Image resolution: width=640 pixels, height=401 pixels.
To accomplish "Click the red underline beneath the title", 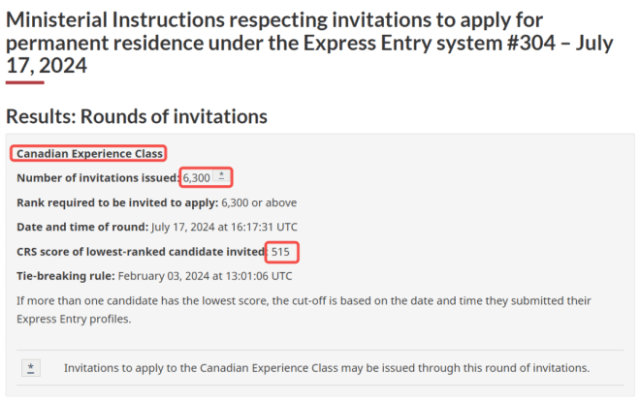I will click(25, 82).
